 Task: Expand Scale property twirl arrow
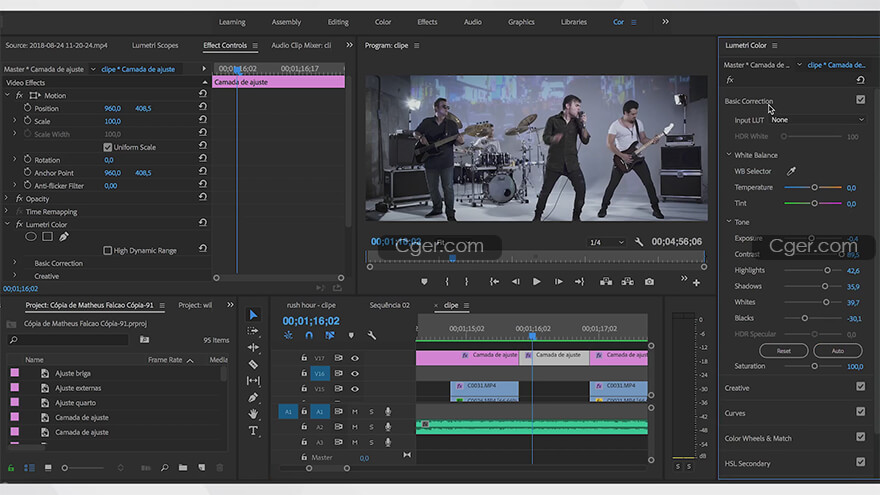point(15,121)
